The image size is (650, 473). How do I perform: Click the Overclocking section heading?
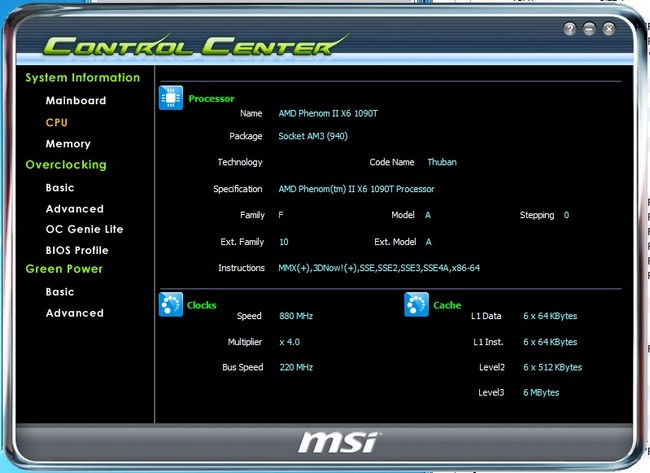pos(66,165)
